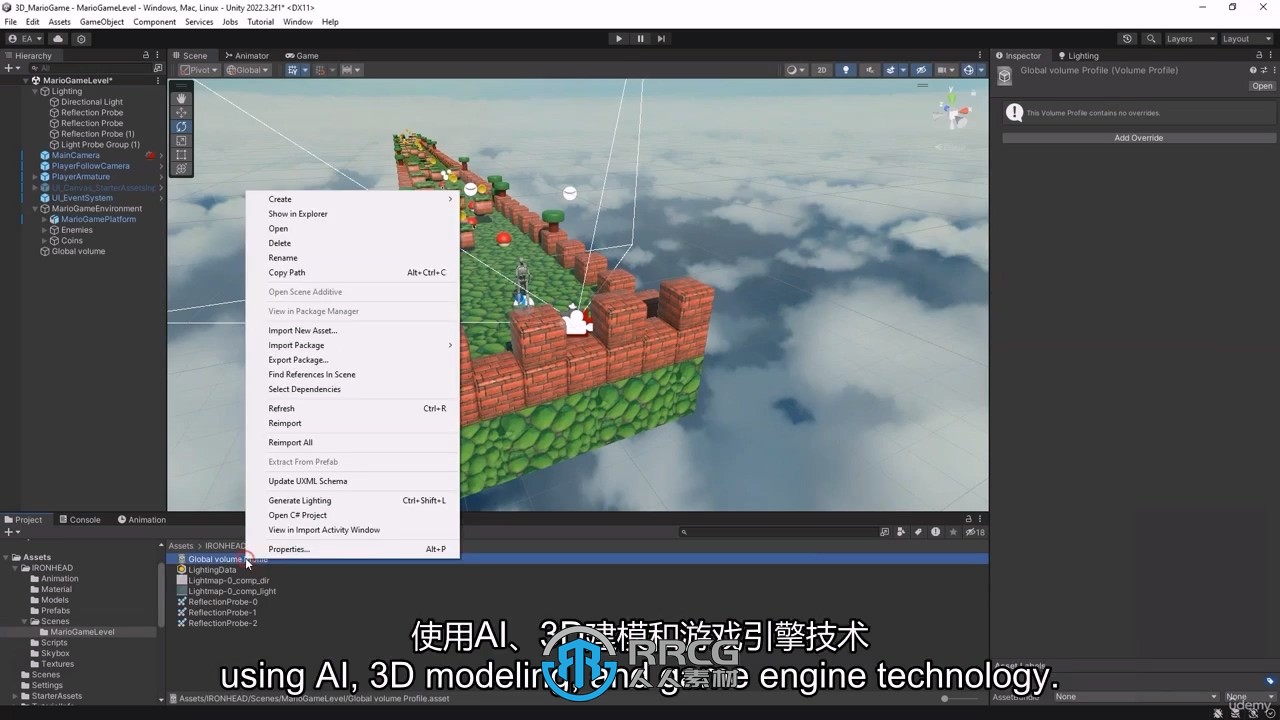Expand PlayerArmature in Hierarchy
1280x720 pixels.
click(x=34, y=177)
